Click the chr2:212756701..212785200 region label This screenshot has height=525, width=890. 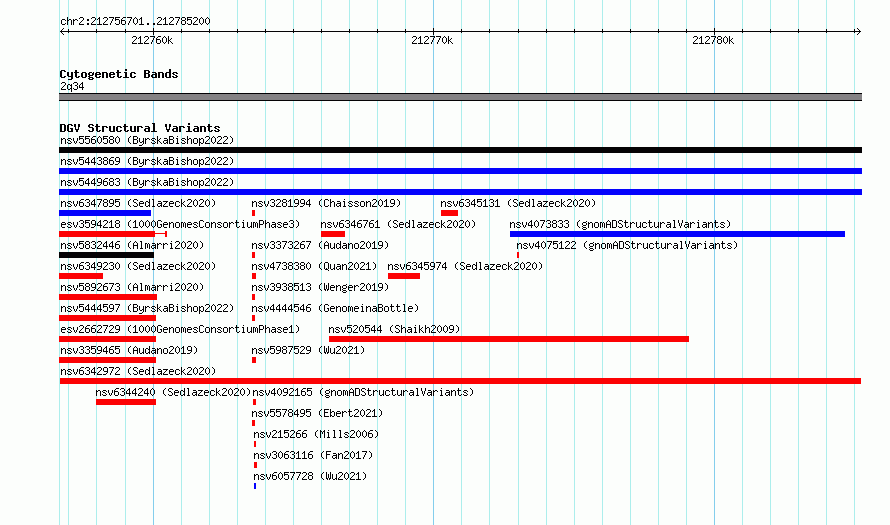[x=135, y=22]
